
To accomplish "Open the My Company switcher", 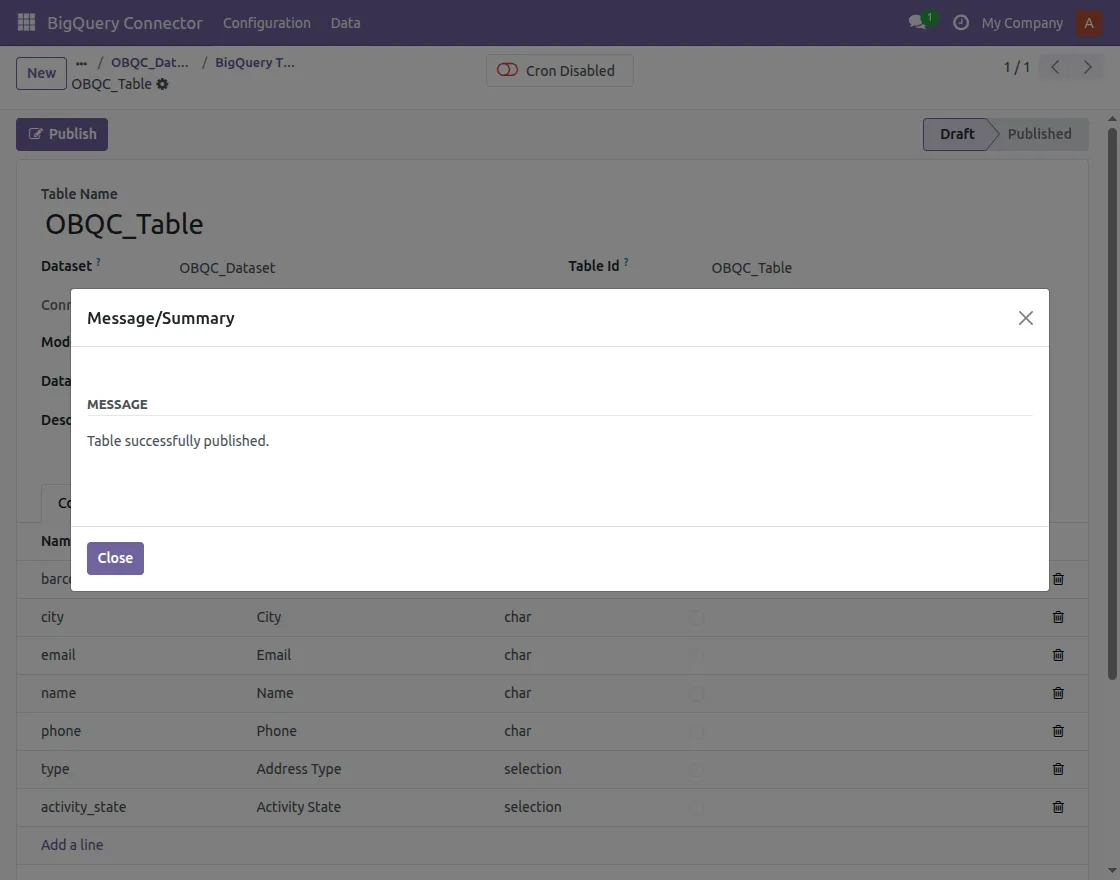I will pos(1022,22).
